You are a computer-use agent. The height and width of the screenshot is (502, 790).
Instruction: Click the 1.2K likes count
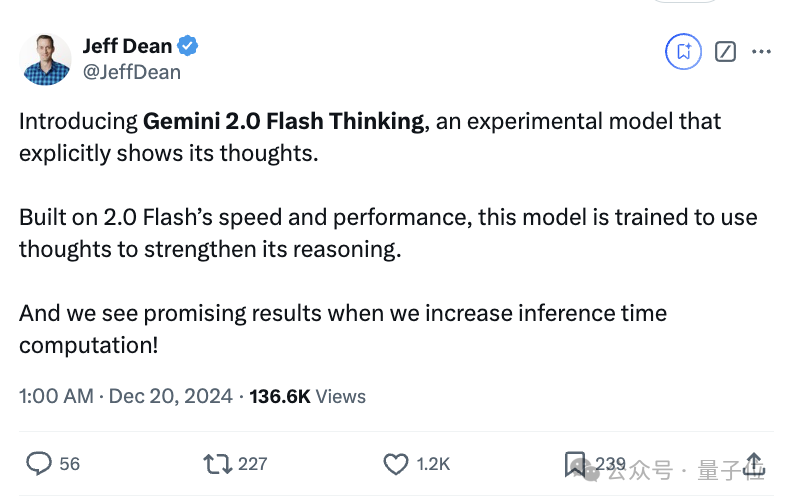point(434,464)
